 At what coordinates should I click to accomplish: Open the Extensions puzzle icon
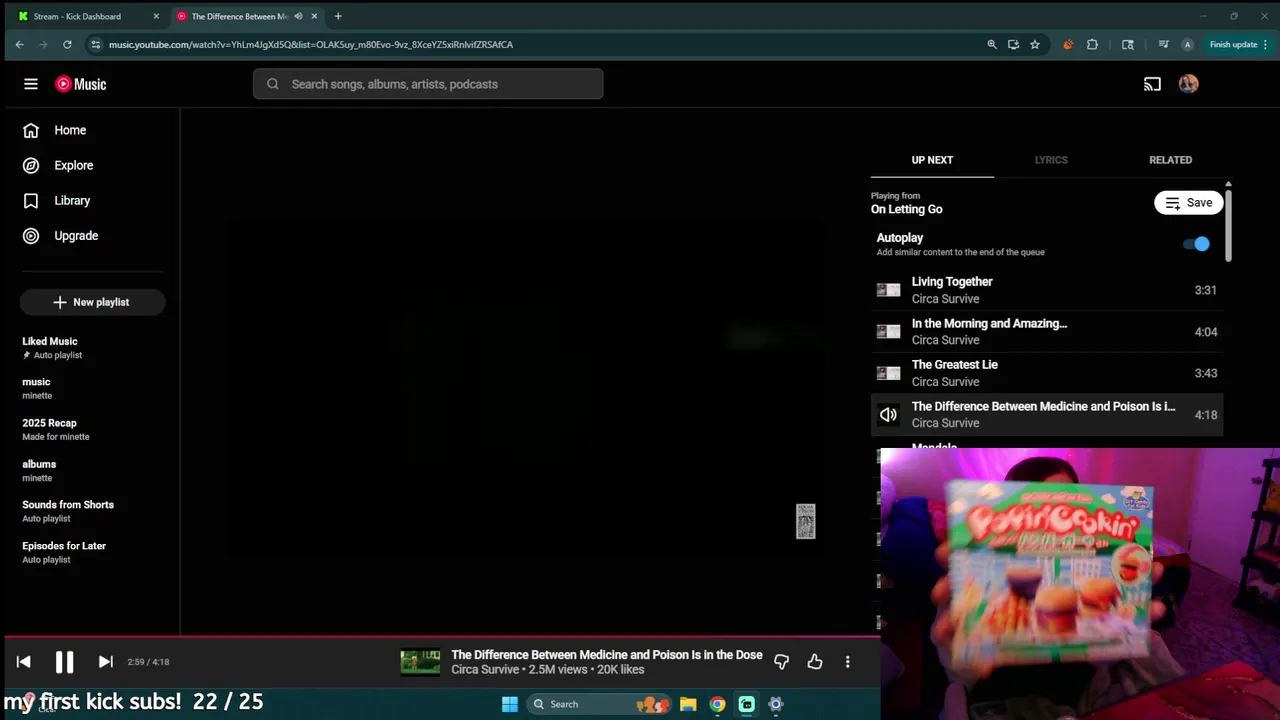tap(1092, 44)
